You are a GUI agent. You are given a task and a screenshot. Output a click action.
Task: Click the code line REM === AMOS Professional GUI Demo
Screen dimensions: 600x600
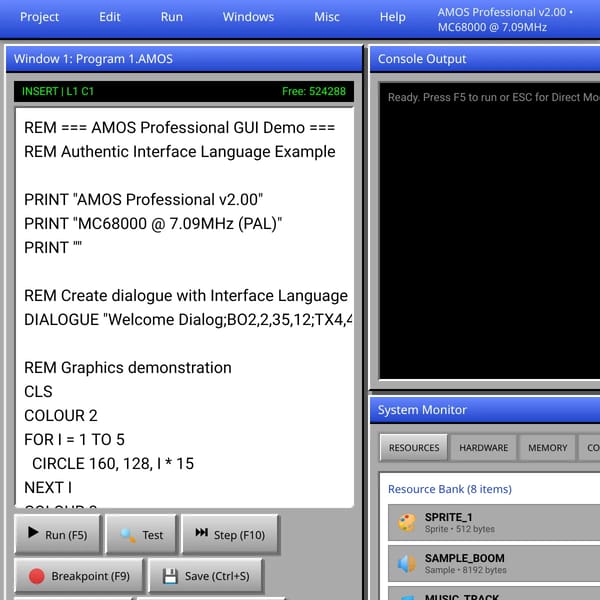pyautogui.click(x=179, y=127)
